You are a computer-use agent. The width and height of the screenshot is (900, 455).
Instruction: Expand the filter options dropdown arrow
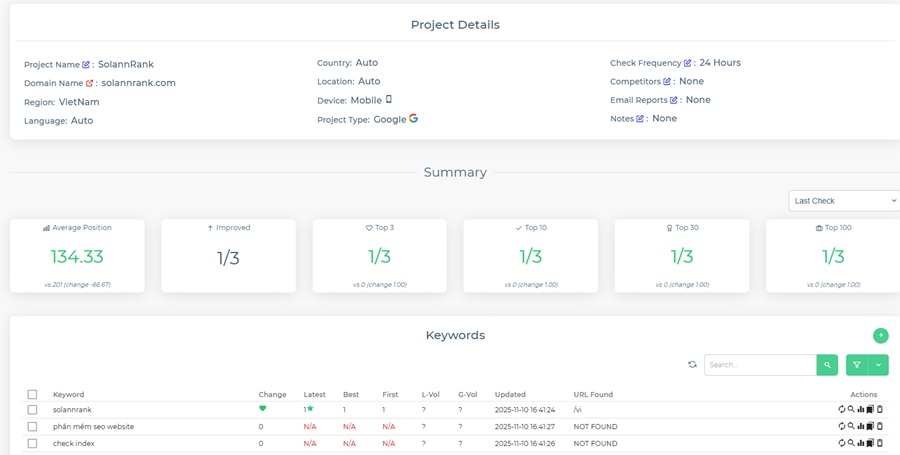878,366
